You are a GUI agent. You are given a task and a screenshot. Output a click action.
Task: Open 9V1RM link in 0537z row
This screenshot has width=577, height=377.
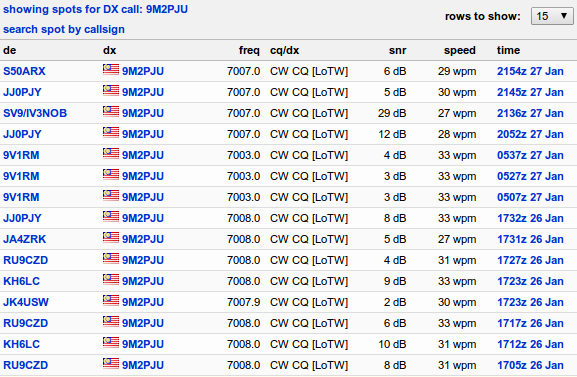21,155
